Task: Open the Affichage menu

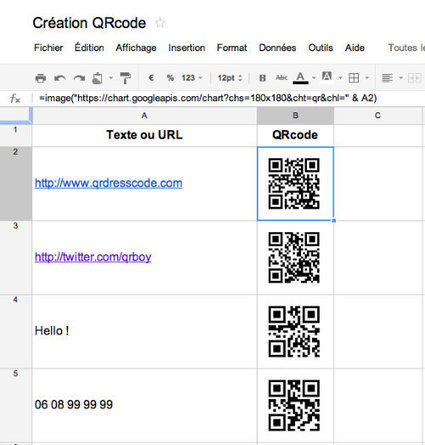Action: pos(136,48)
